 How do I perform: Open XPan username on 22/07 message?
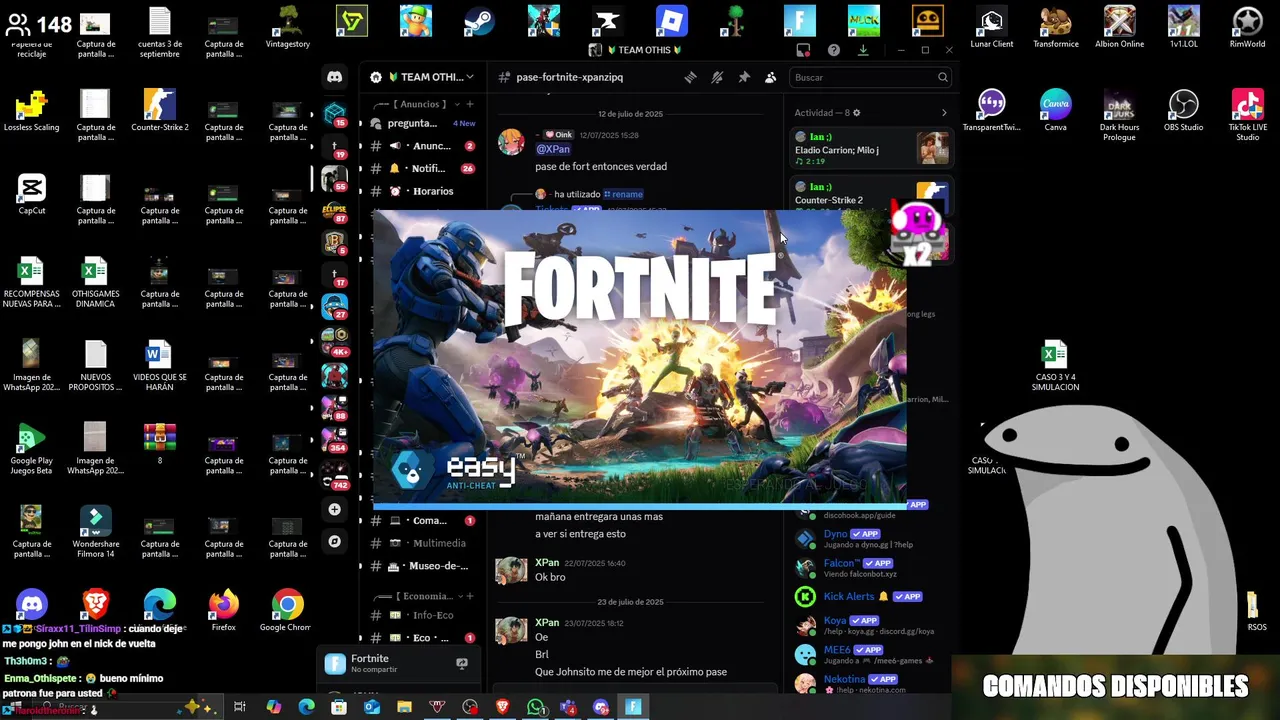[x=547, y=563]
